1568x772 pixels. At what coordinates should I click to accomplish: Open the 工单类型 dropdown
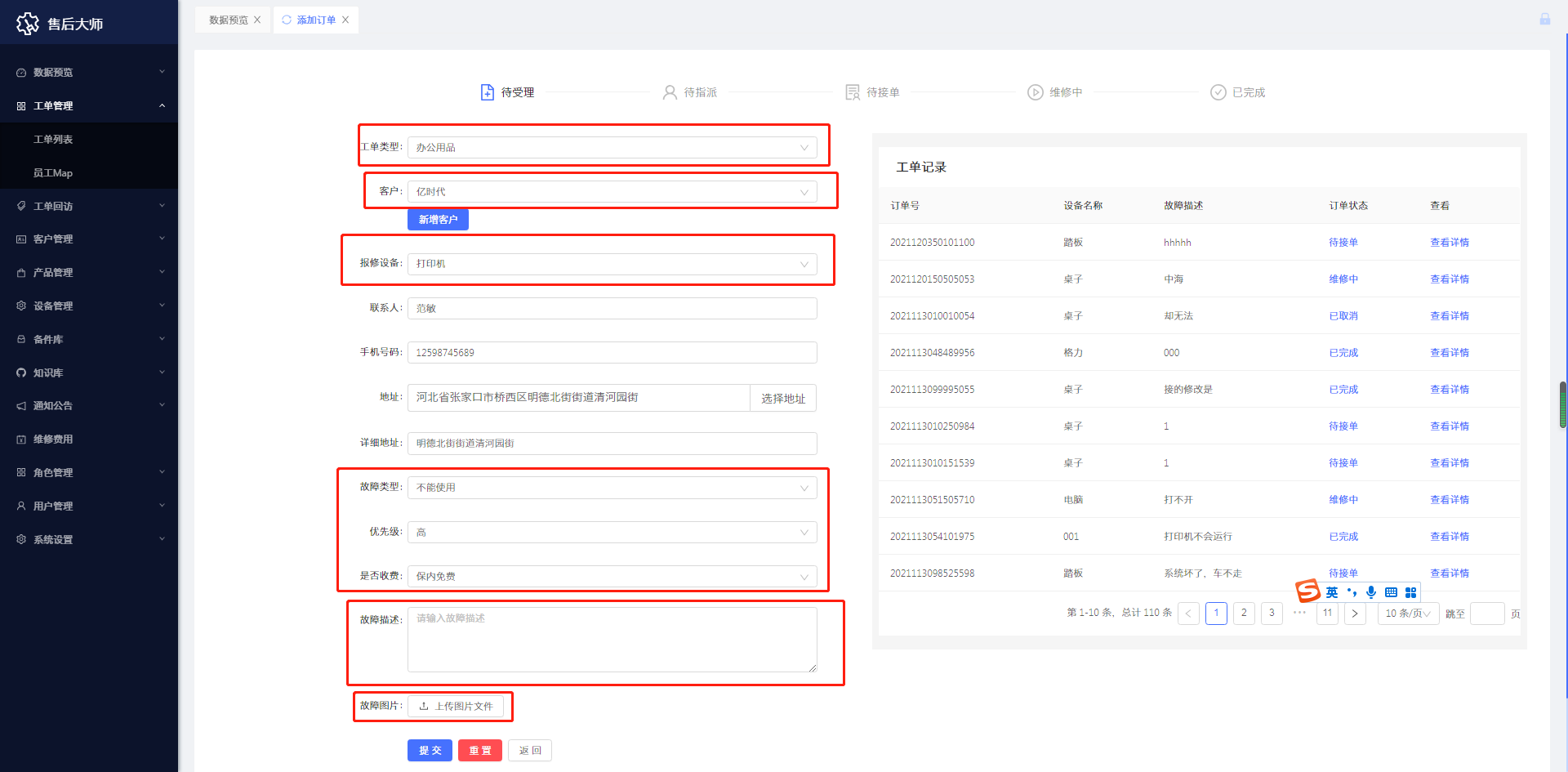click(x=612, y=148)
